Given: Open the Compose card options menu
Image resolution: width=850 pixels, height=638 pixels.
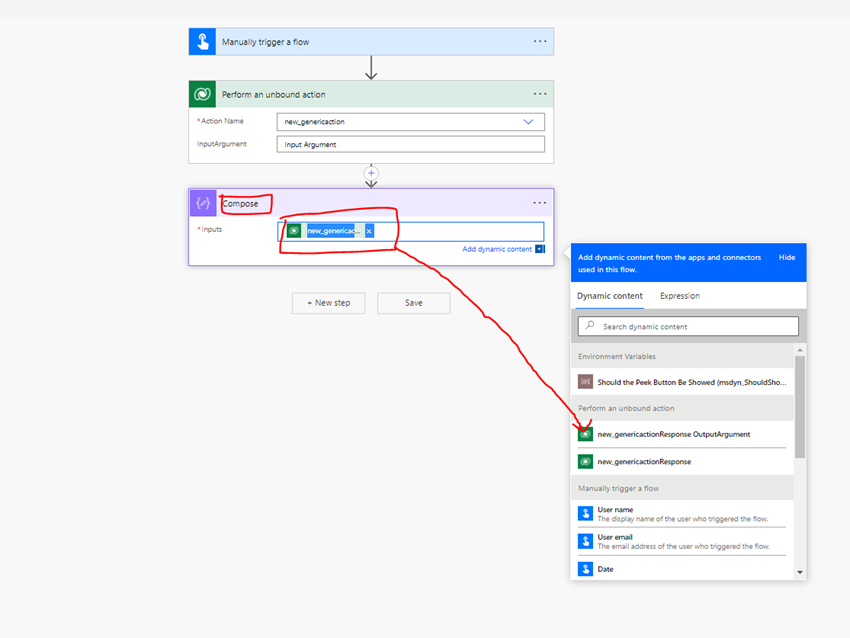Looking at the screenshot, I should point(540,202).
